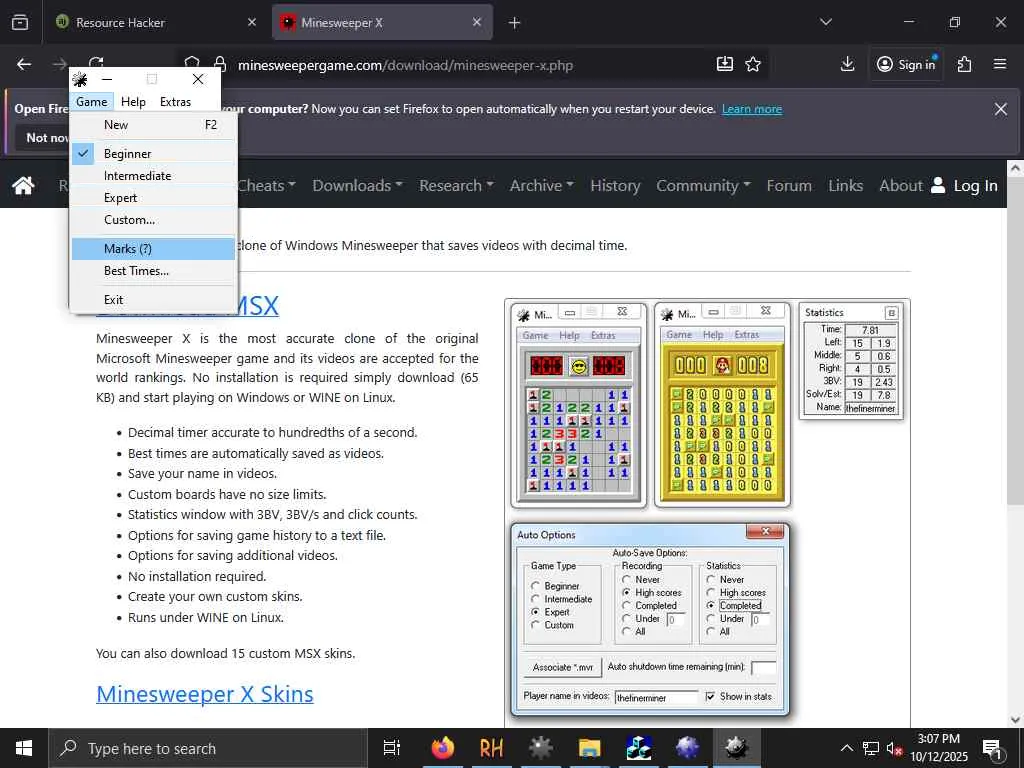Open the Custom... board dialog
Viewport: 1024px width, 768px height.
[153, 220]
